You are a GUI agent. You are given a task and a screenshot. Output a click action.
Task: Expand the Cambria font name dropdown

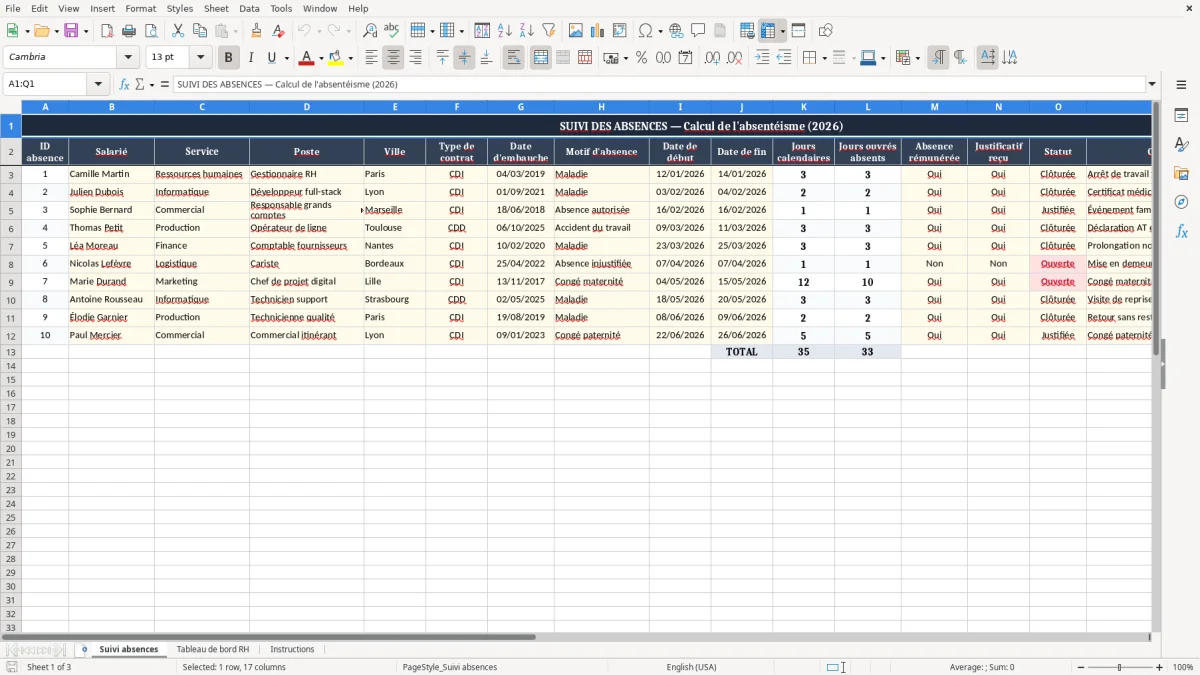tap(127, 58)
